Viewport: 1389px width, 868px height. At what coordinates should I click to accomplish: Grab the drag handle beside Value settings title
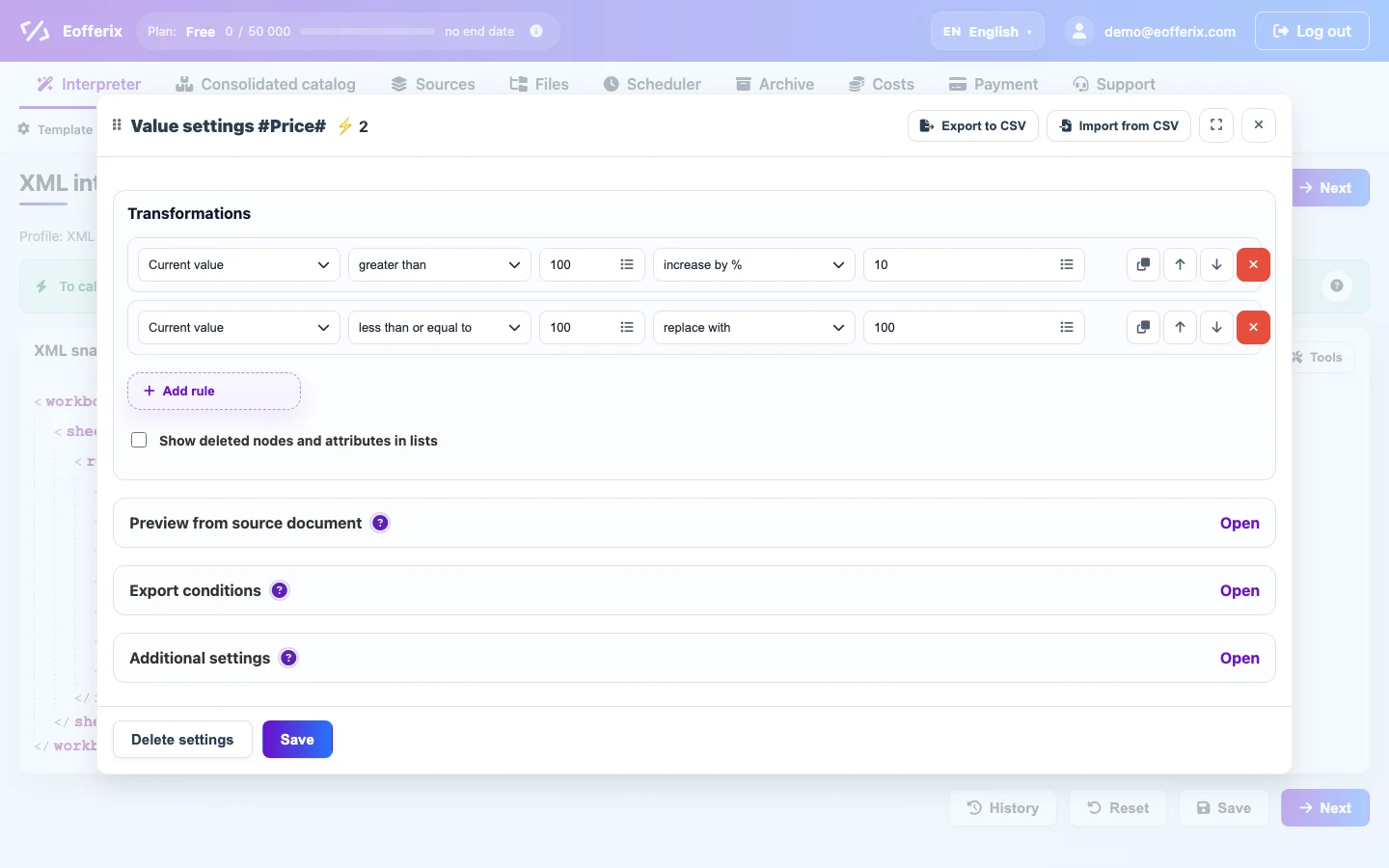tap(117, 125)
